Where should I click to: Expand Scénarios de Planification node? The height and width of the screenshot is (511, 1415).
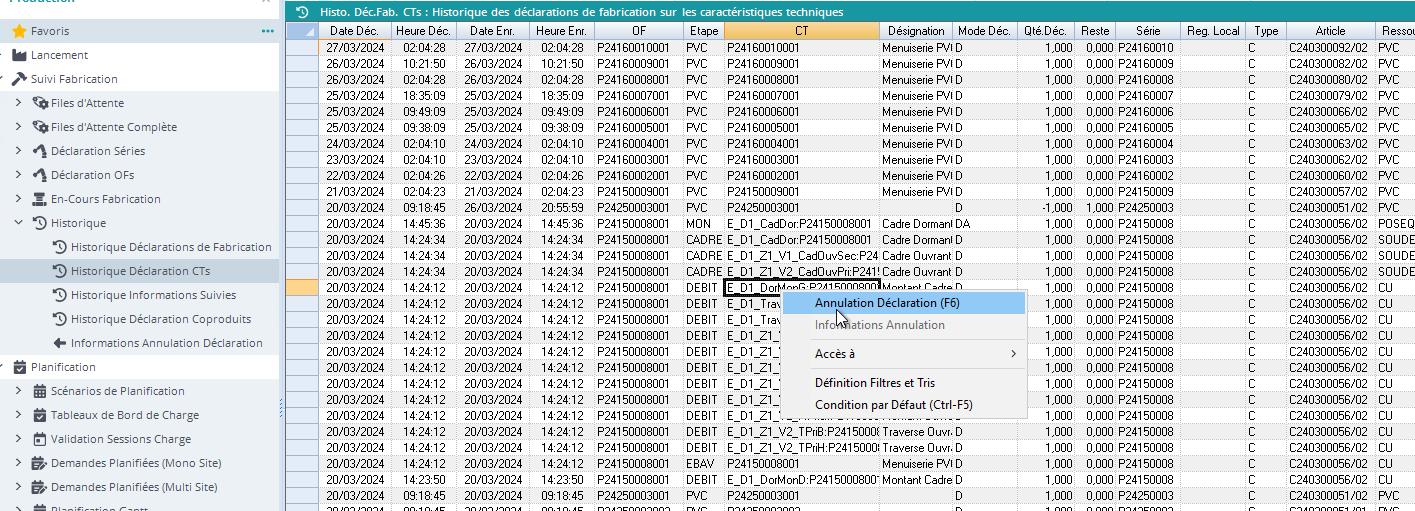click(x=18, y=391)
